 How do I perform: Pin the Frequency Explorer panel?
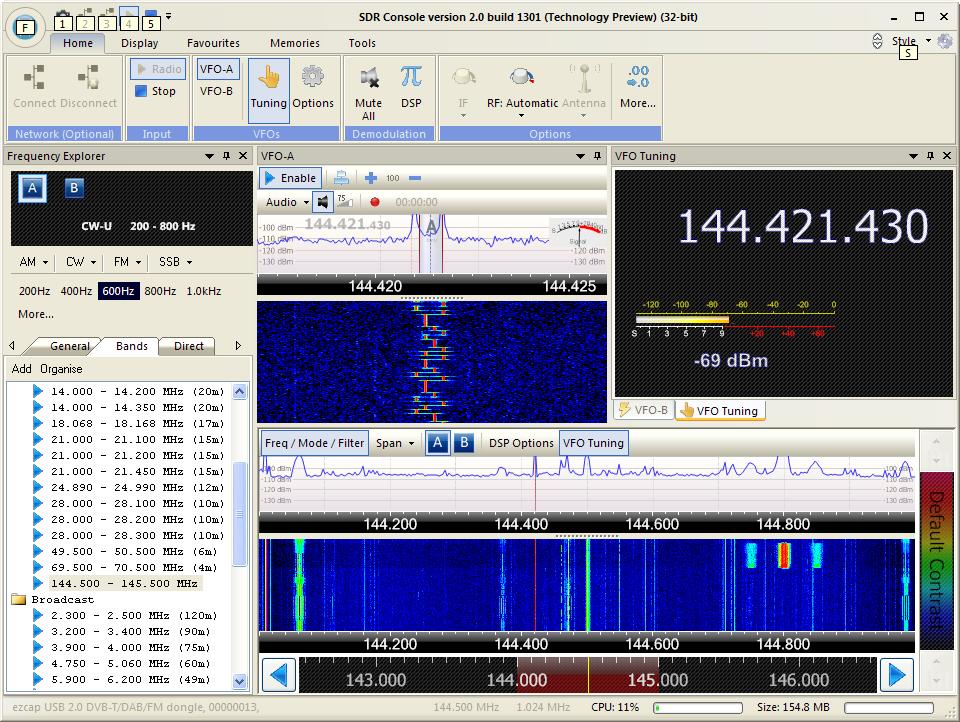coord(227,156)
